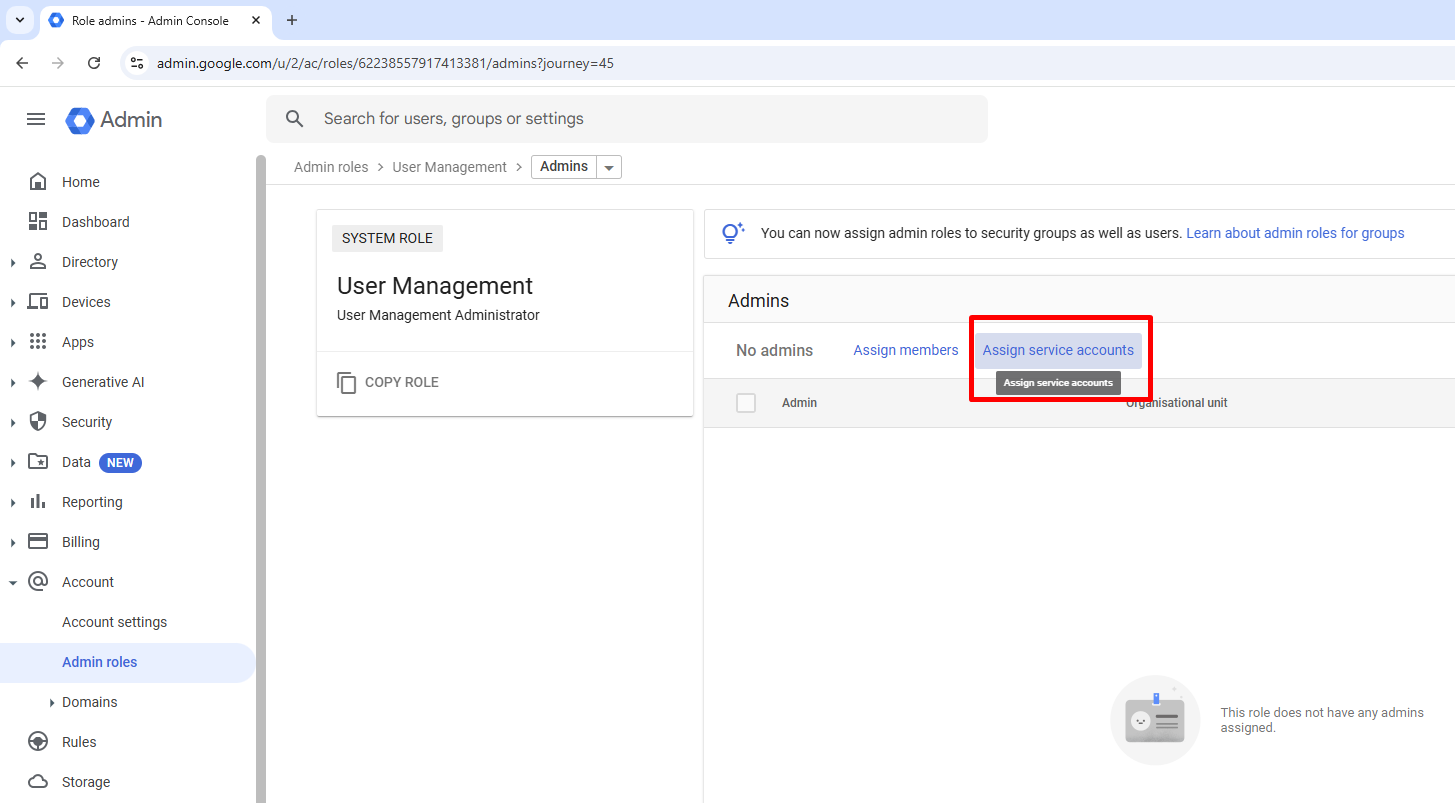Viewport: 1455px width, 803px height.
Task: Click the site information icon in address bar
Action: pyautogui.click(x=138, y=63)
